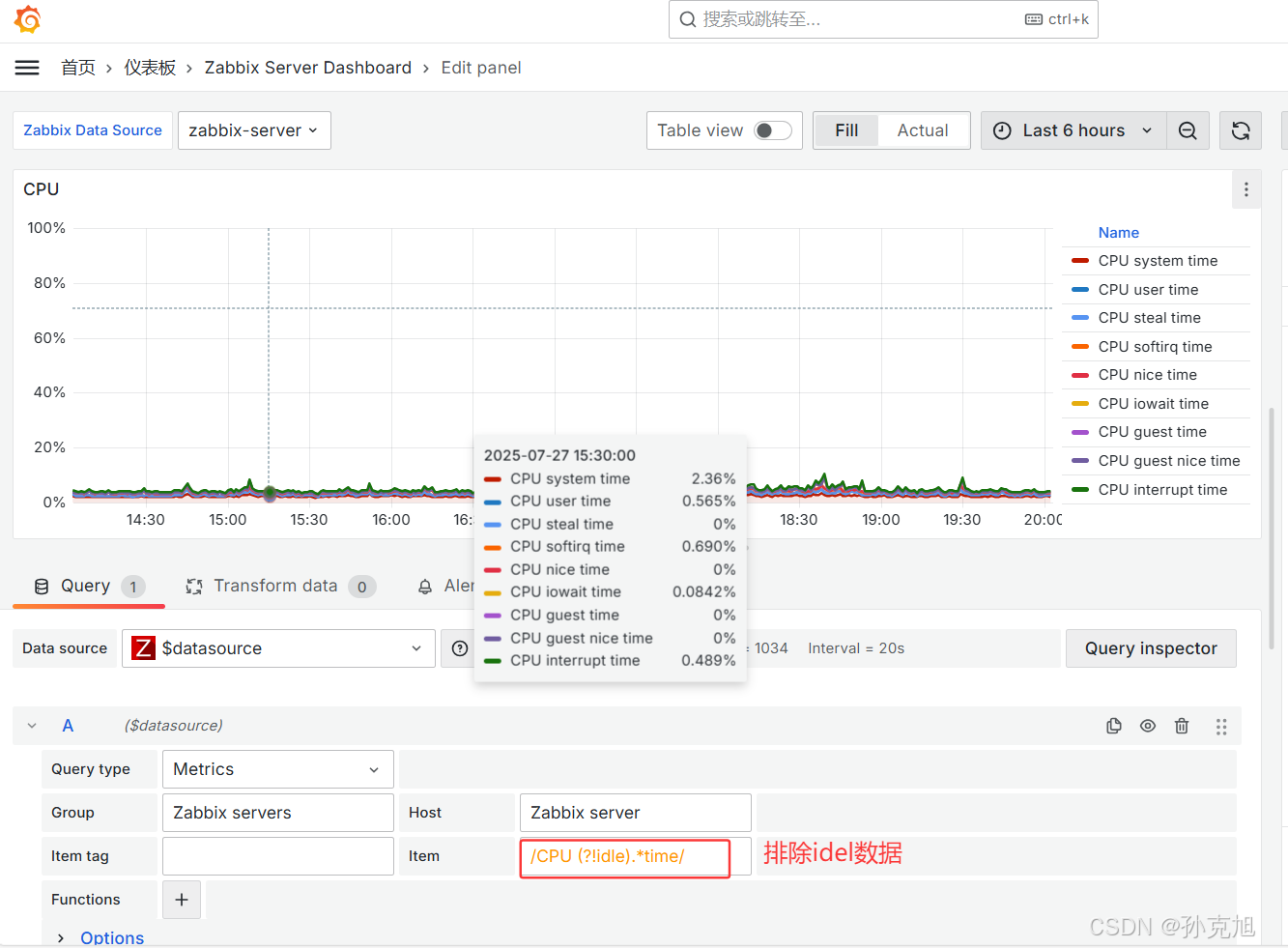Image resolution: width=1288 pixels, height=948 pixels.
Task: Click the CPU panel title
Action: pos(42,189)
